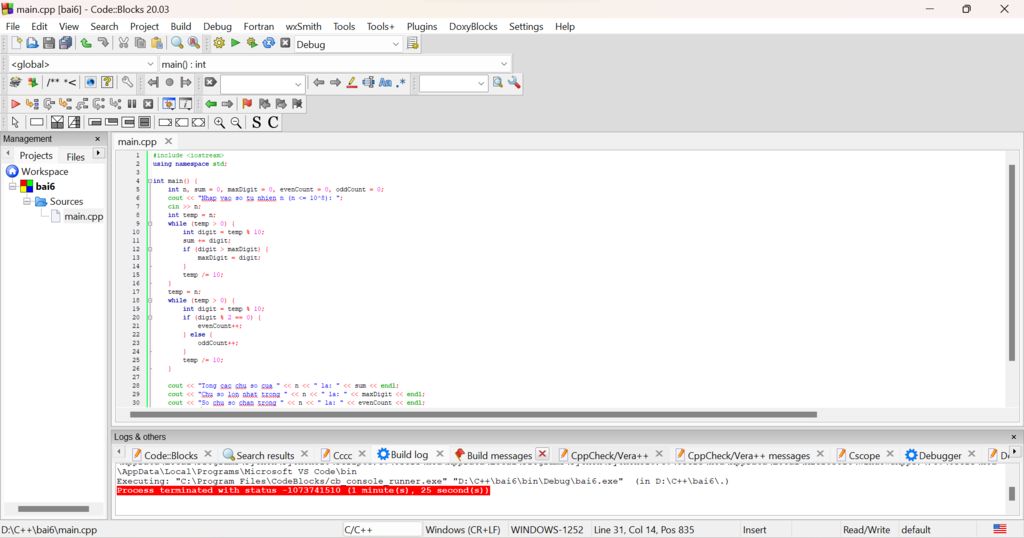
Task: Save the current file via floppy icon
Action: pyautogui.click(x=49, y=43)
